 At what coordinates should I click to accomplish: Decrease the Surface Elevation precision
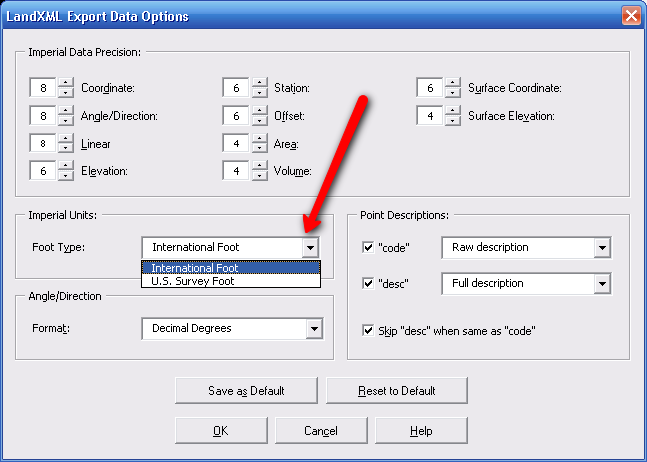click(x=453, y=121)
